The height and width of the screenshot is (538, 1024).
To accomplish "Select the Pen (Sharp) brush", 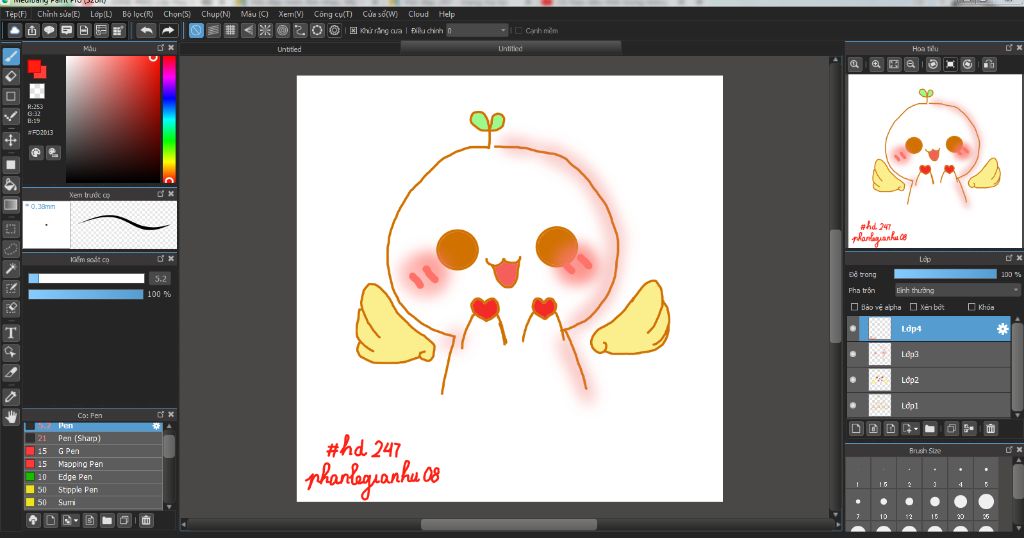I will point(93,438).
